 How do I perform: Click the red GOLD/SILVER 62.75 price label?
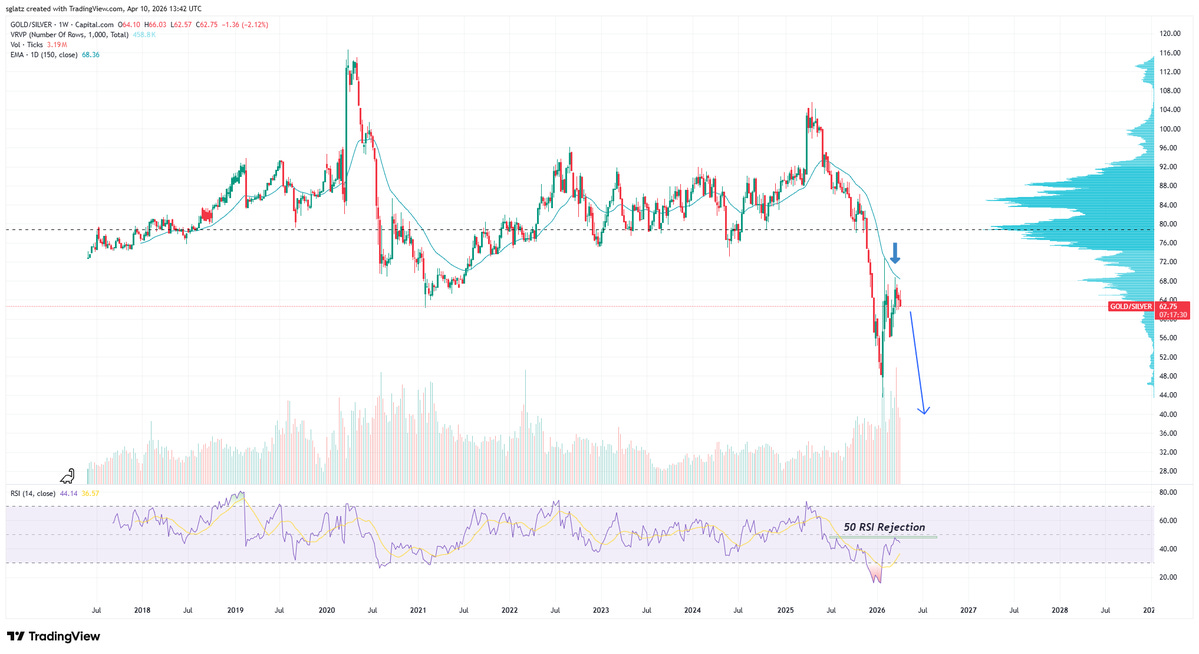[x=1149, y=306]
